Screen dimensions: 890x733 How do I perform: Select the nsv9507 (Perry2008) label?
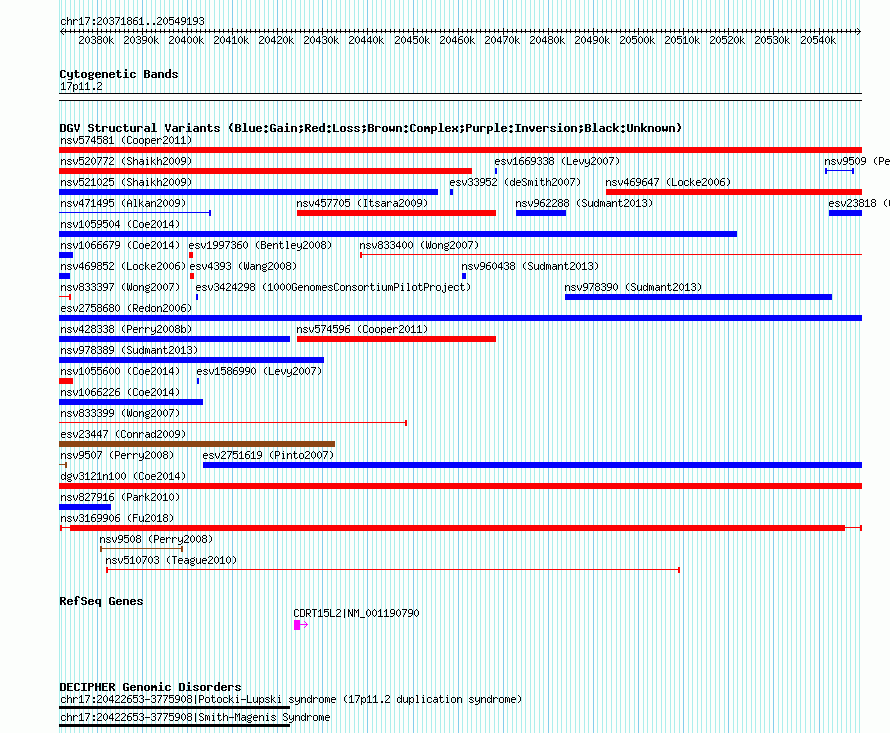tap(117, 455)
